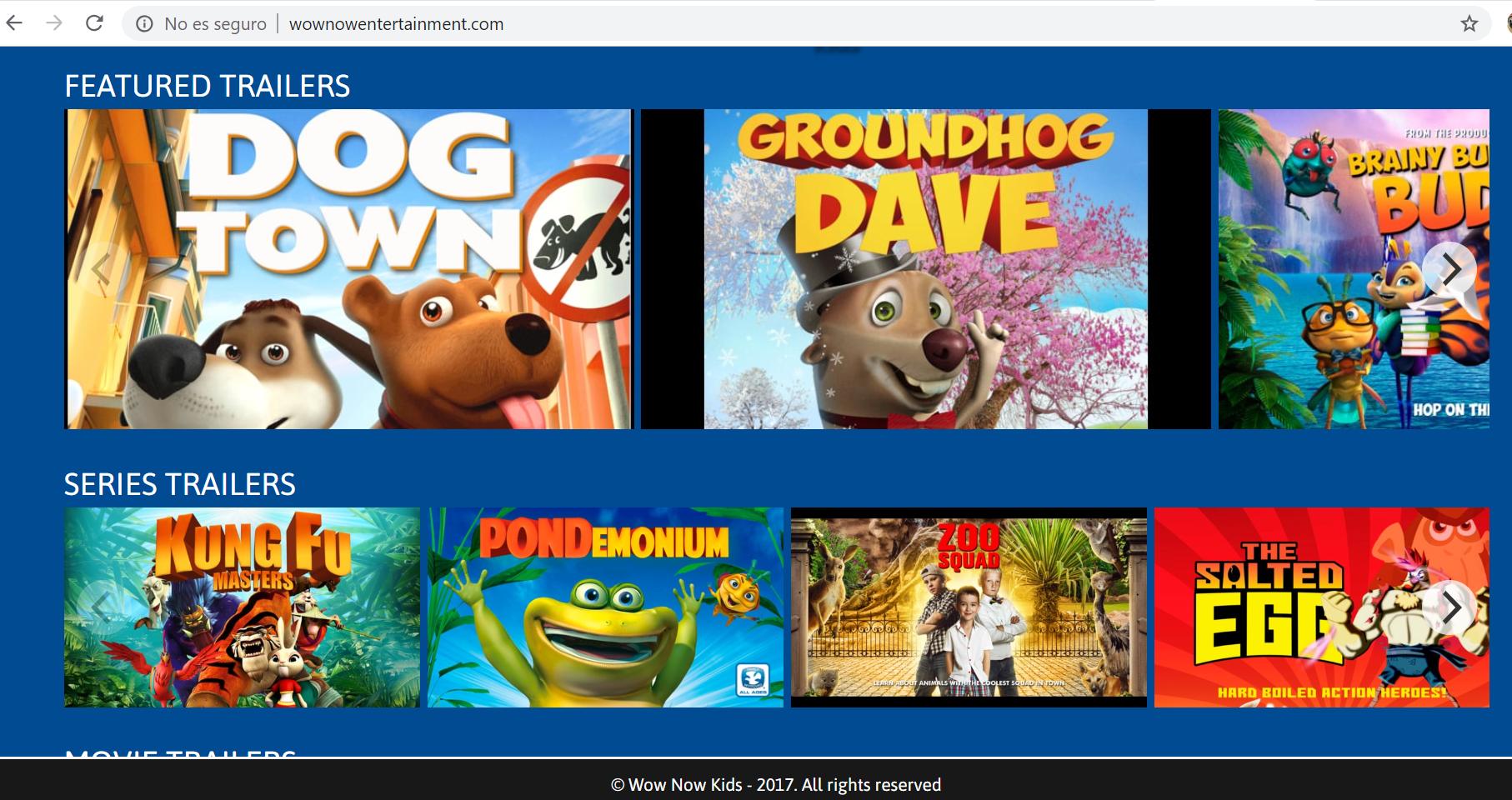View site security info icon
Image resolution: width=1512 pixels, height=800 pixels.
pyautogui.click(x=144, y=24)
